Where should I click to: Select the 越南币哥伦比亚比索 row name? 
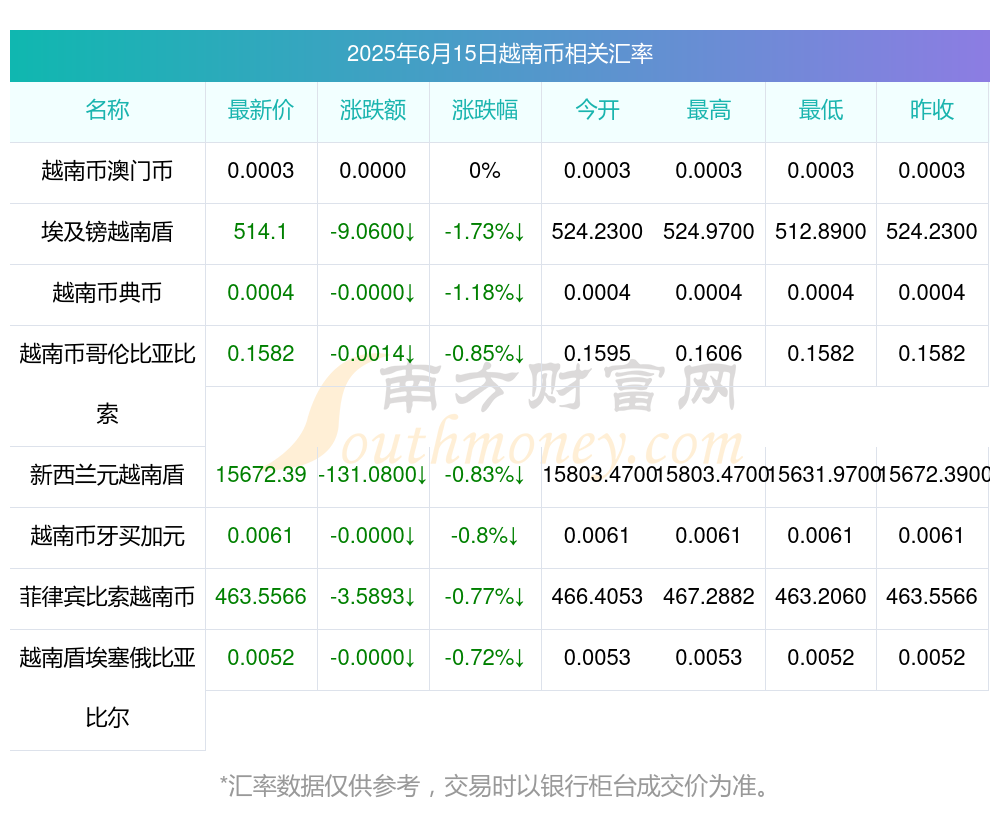107,384
